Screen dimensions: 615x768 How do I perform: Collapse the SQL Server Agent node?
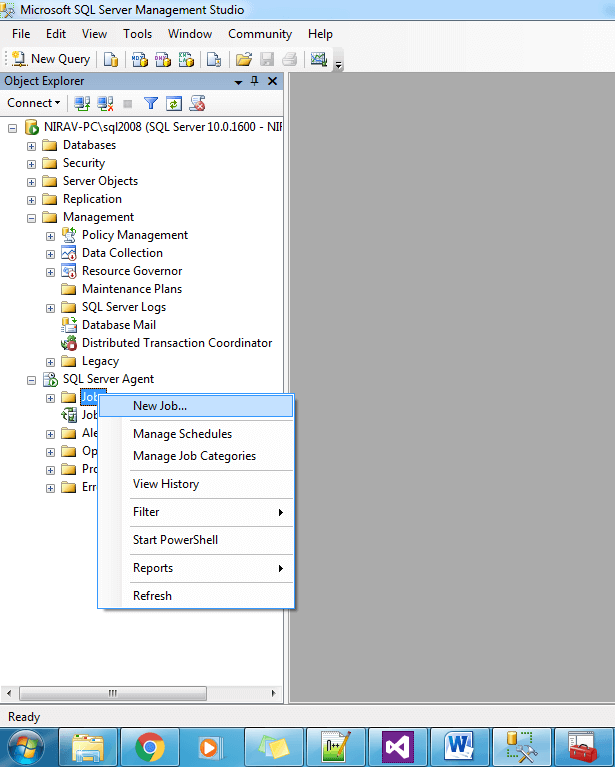point(31,380)
